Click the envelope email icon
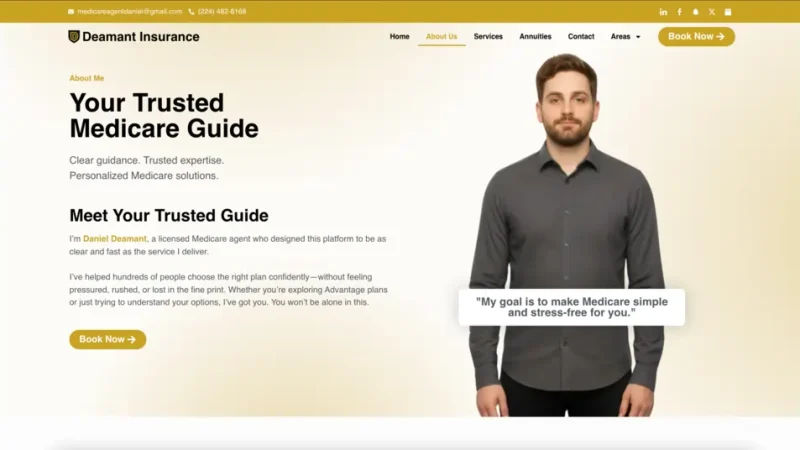Screen dimensions: 800x450 point(71,12)
